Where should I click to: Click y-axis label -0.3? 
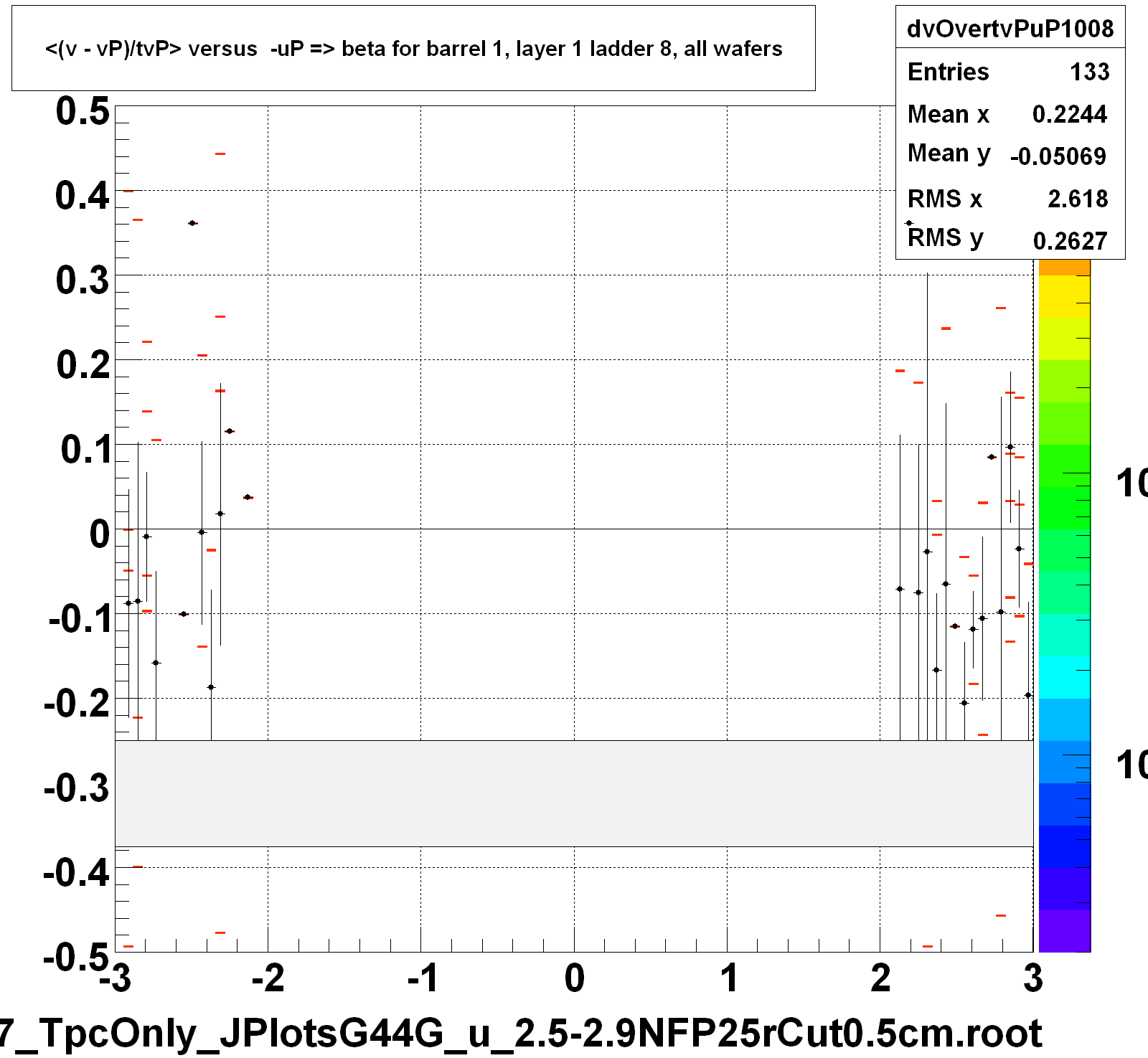[77, 788]
